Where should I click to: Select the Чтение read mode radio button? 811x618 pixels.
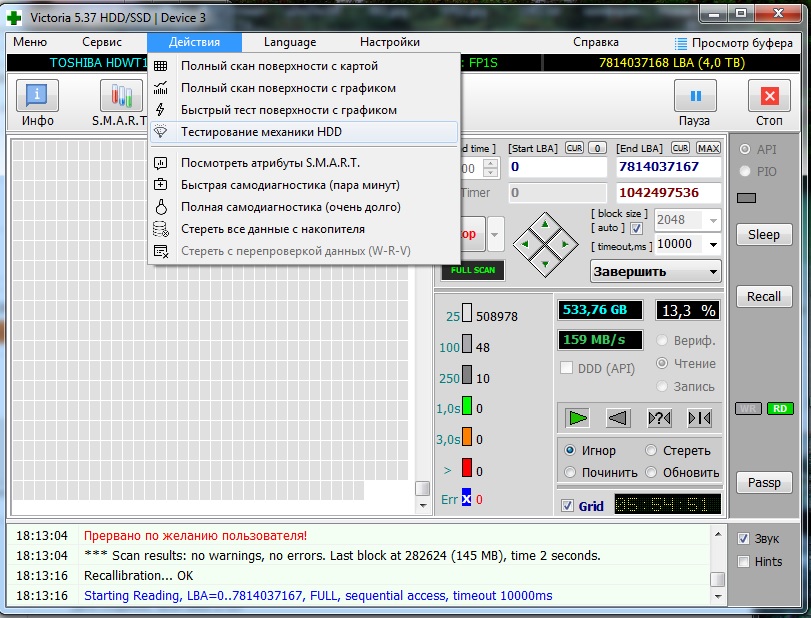point(662,363)
